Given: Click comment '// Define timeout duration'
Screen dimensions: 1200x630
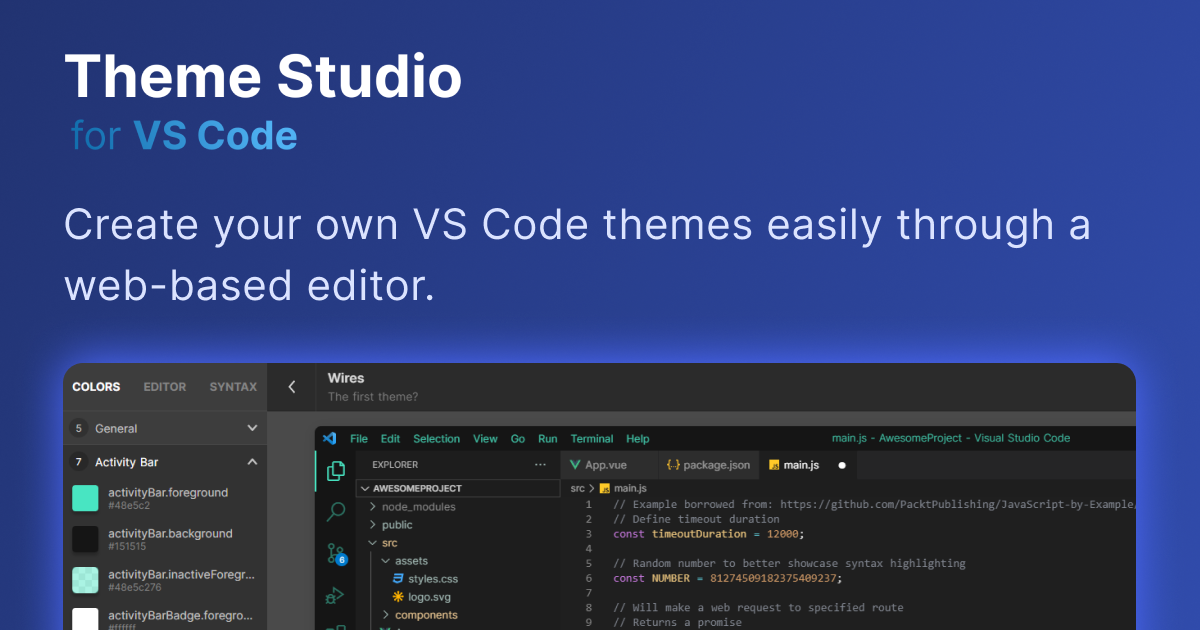Looking at the screenshot, I should point(696,519).
